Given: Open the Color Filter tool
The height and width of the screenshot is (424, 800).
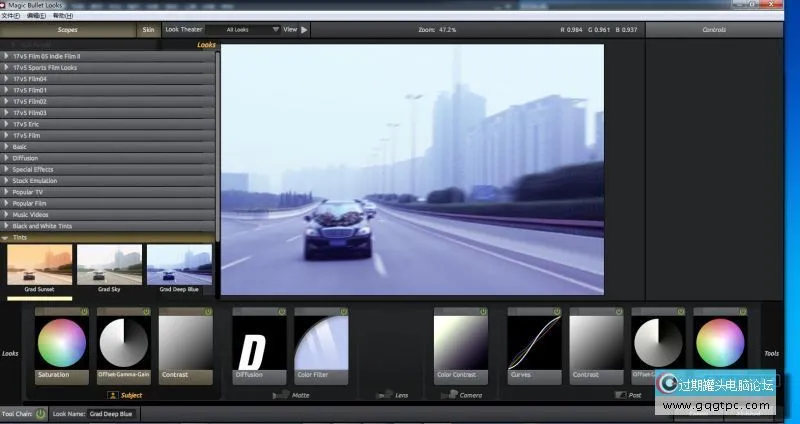Looking at the screenshot, I should pos(321,343).
